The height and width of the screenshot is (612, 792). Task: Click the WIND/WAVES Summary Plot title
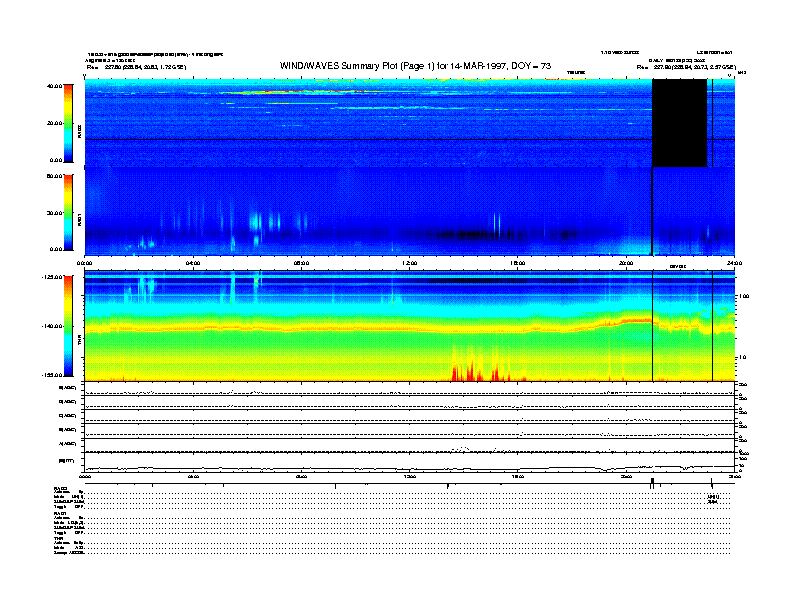pyautogui.click(x=415, y=66)
